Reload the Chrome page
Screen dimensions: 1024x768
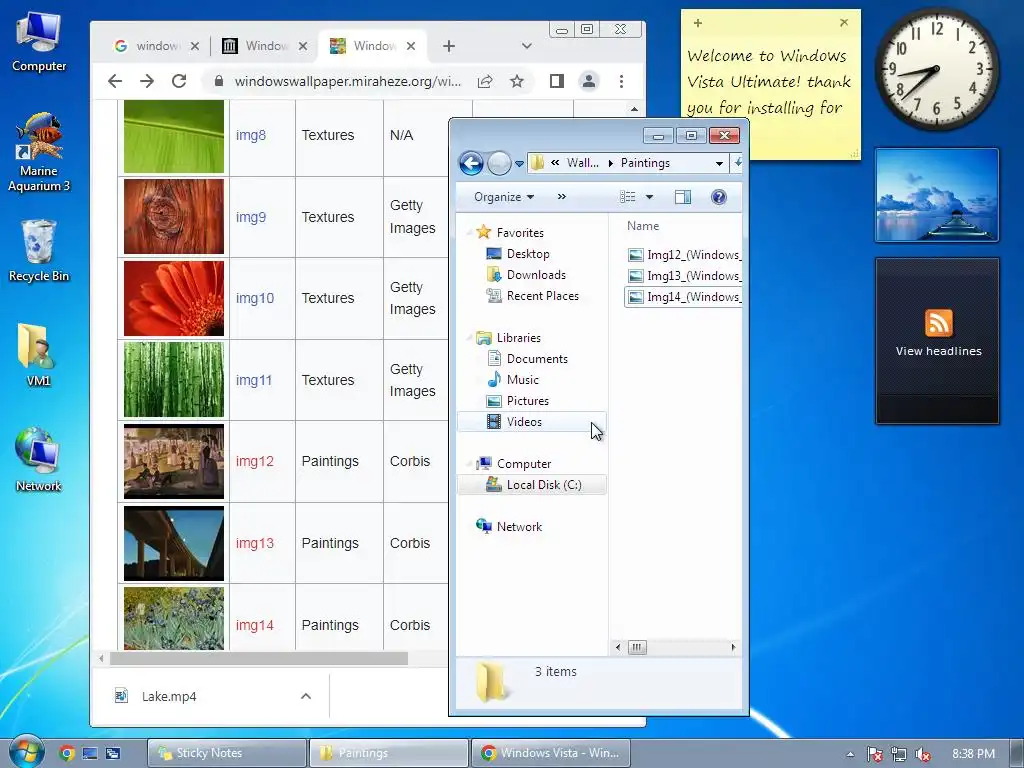point(179,81)
